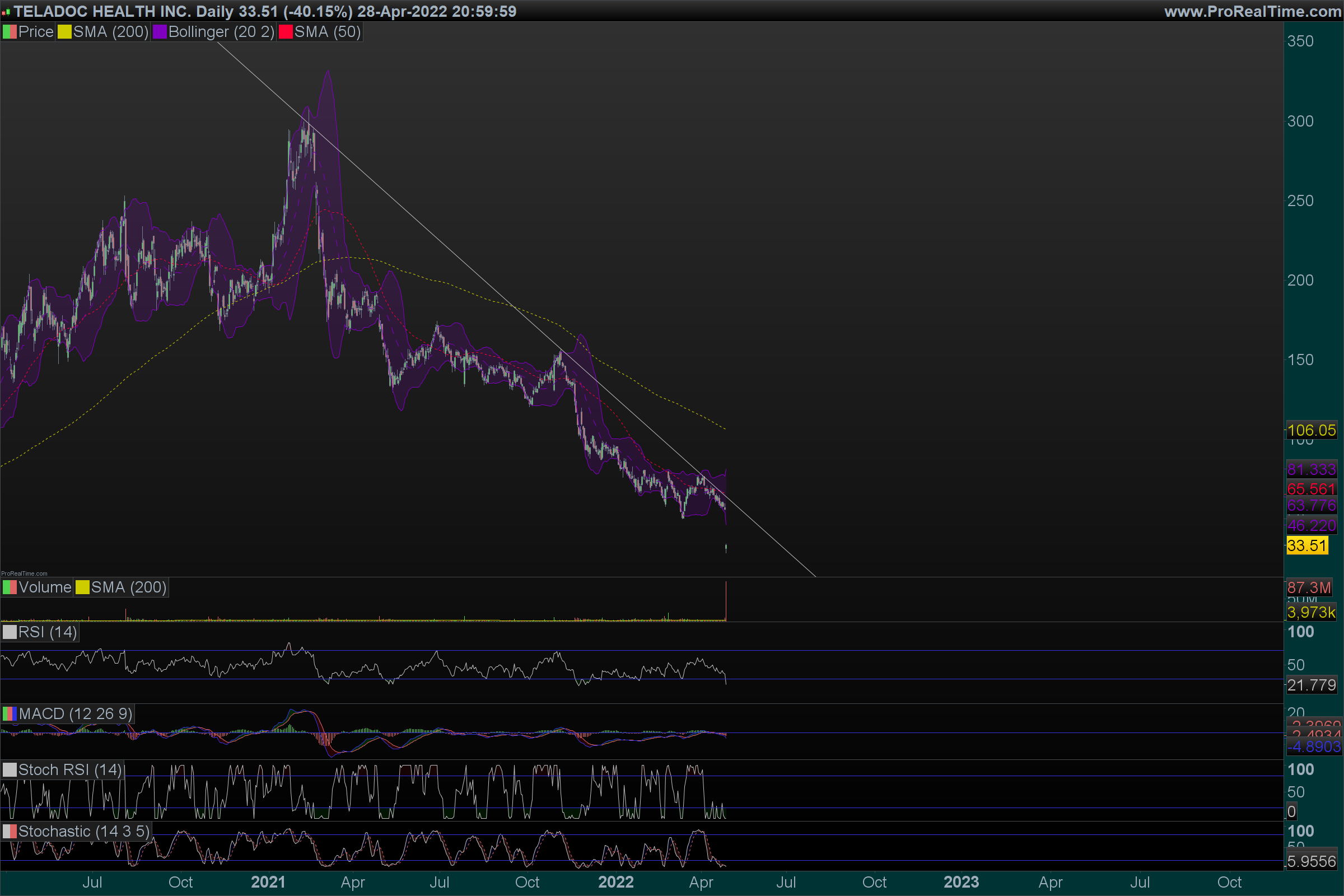Click the SMA (200) label in the Volume panel
Viewport: 1344px width, 896px height.
[129, 587]
